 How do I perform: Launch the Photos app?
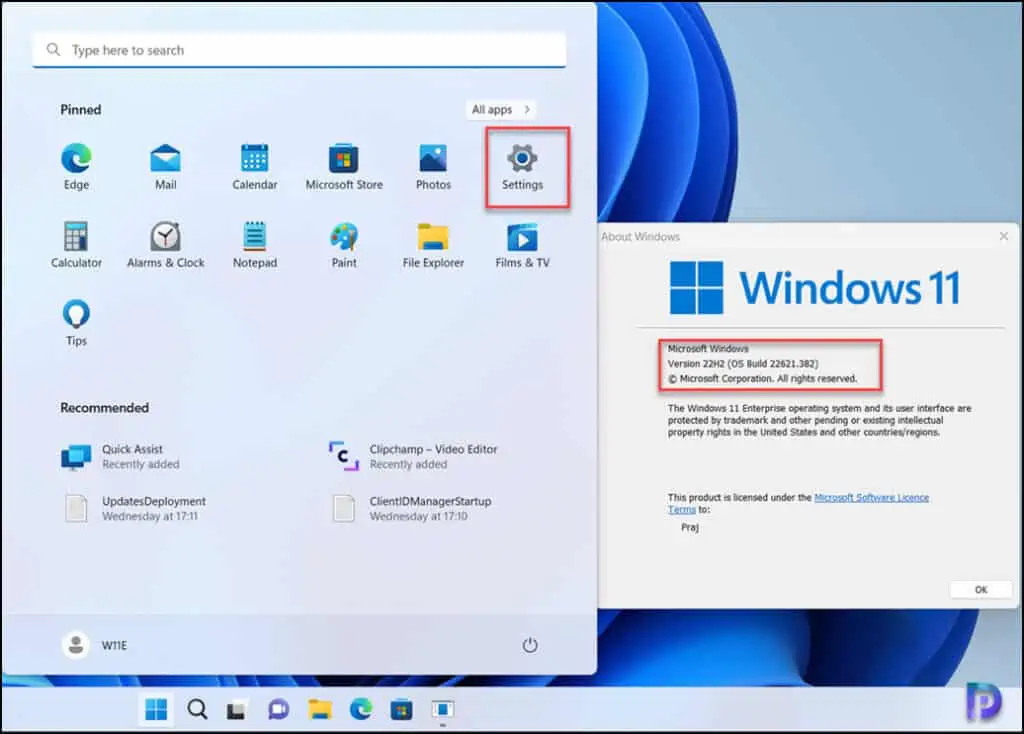pos(433,167)
